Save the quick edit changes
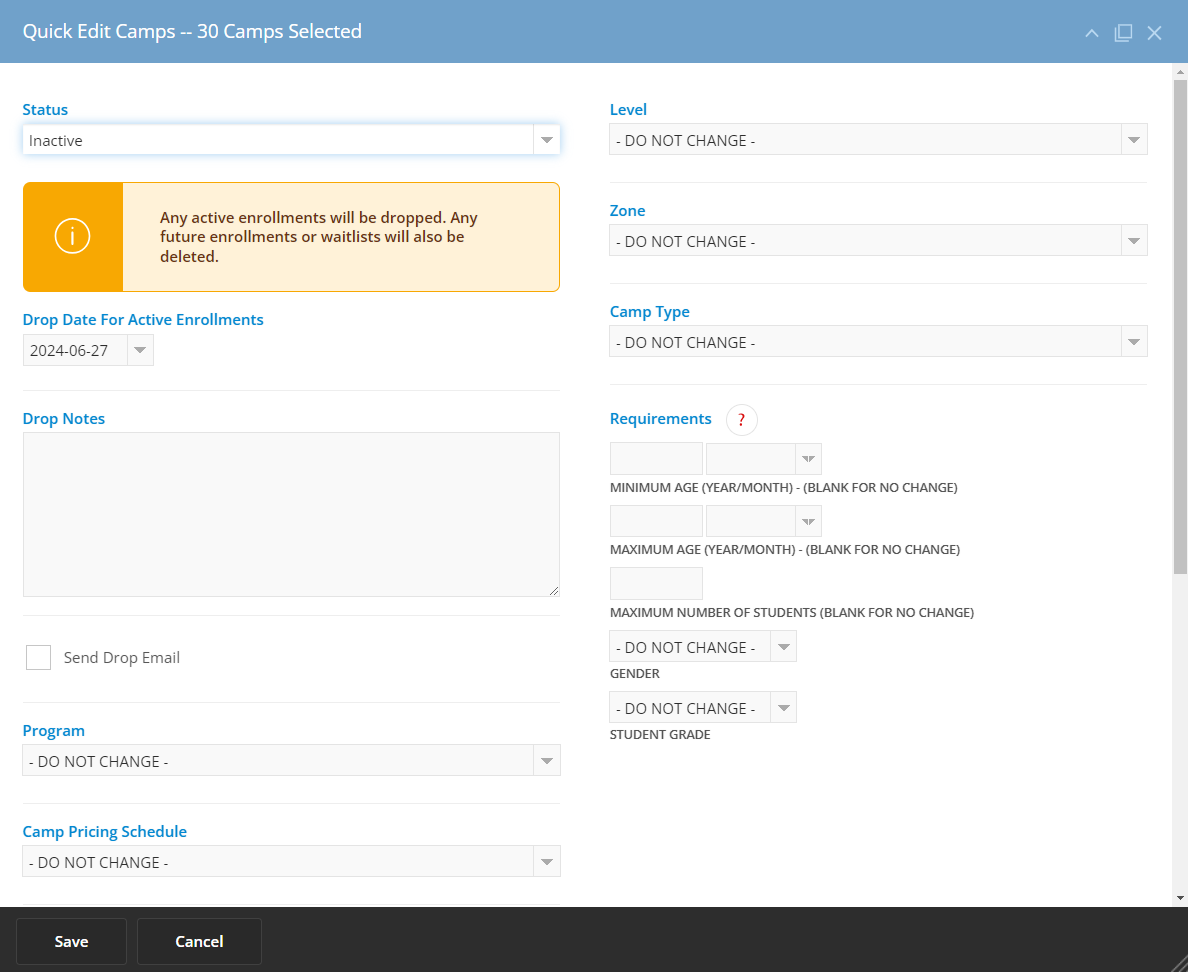The image size is (1188, 972). pos(71,942)
